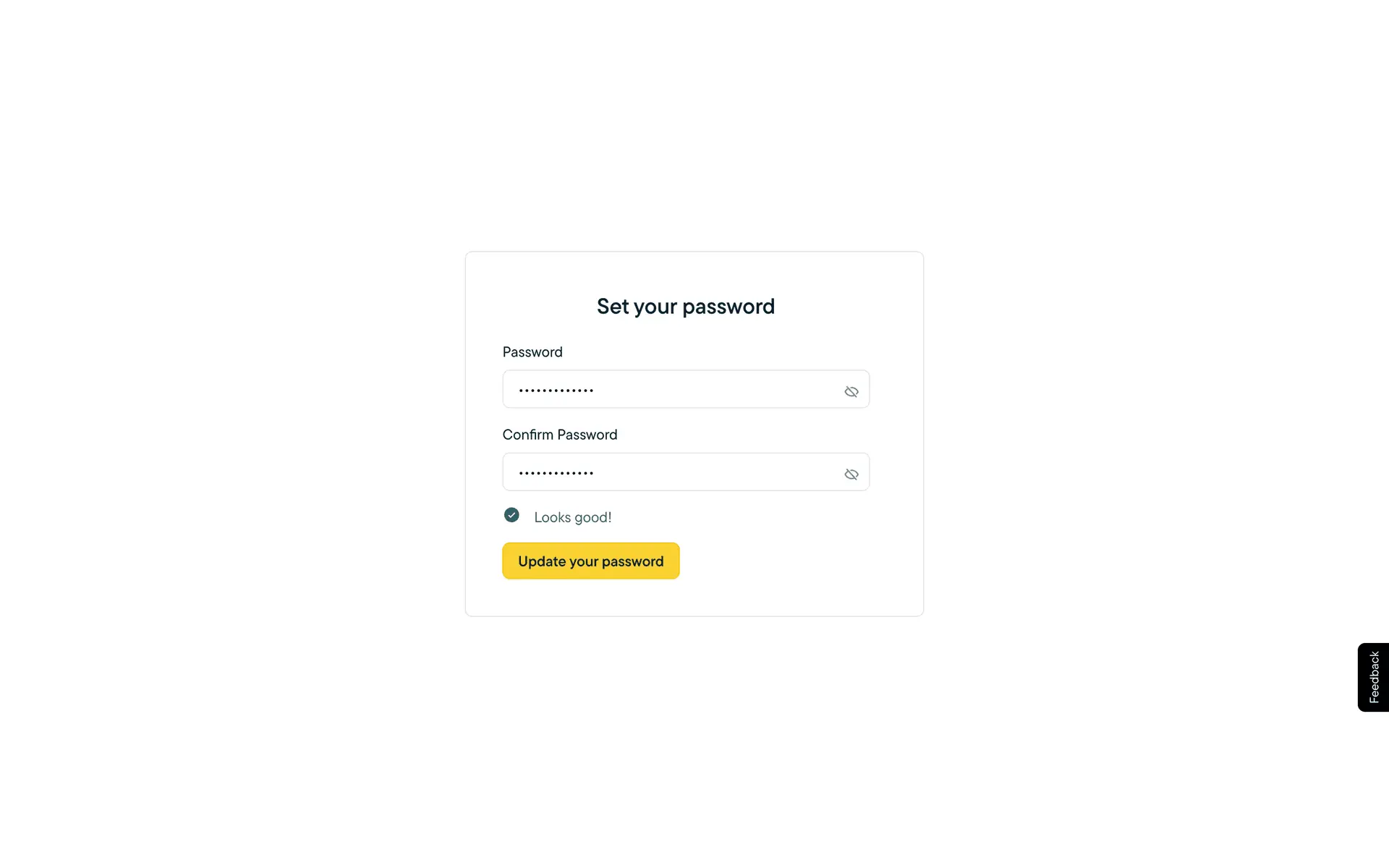Click the "Confirm Password" field label

click(x=559, y=435)
